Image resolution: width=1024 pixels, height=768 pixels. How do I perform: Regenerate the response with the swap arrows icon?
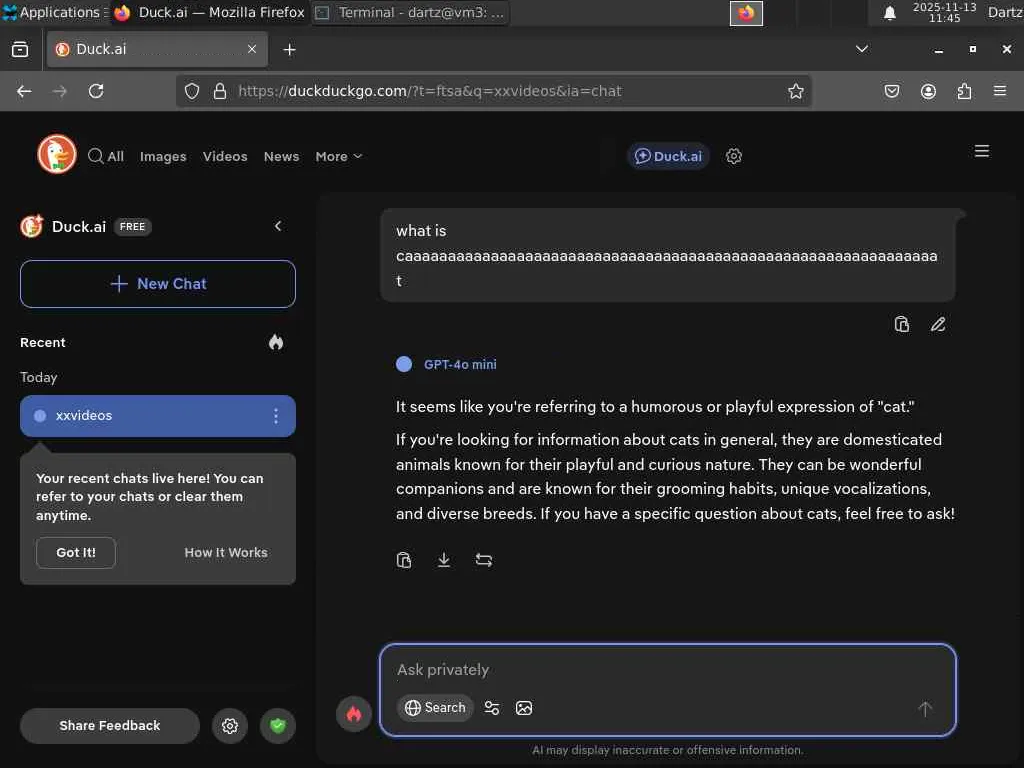[x=483, y=560]
